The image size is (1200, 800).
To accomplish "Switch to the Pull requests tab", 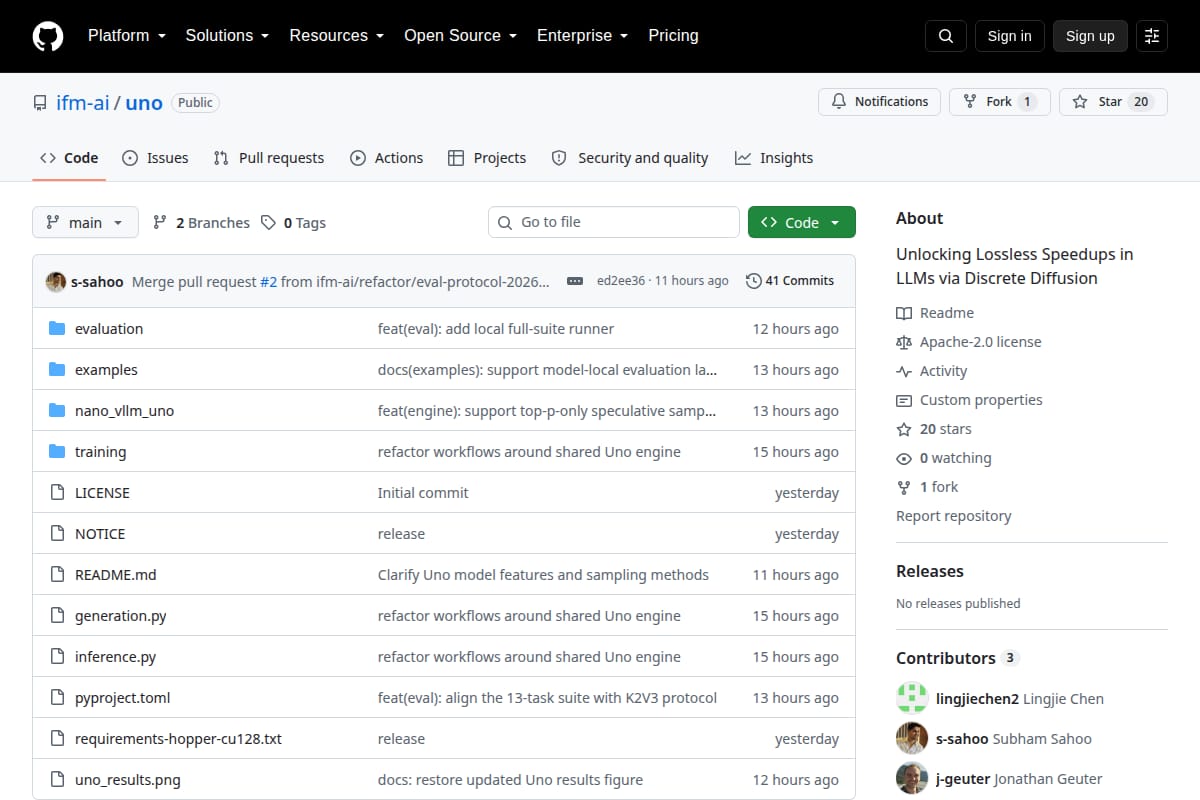I will [x=269, y=158].
